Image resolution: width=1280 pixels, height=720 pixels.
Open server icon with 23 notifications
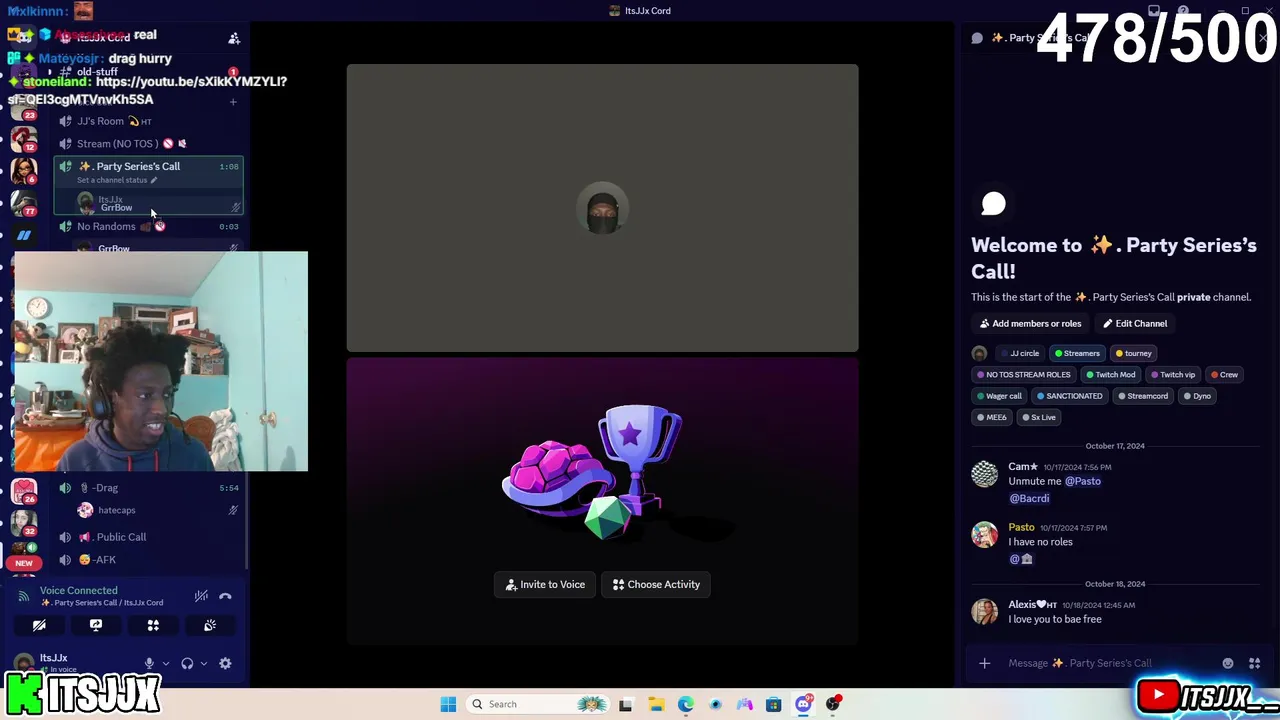point(24,106)
